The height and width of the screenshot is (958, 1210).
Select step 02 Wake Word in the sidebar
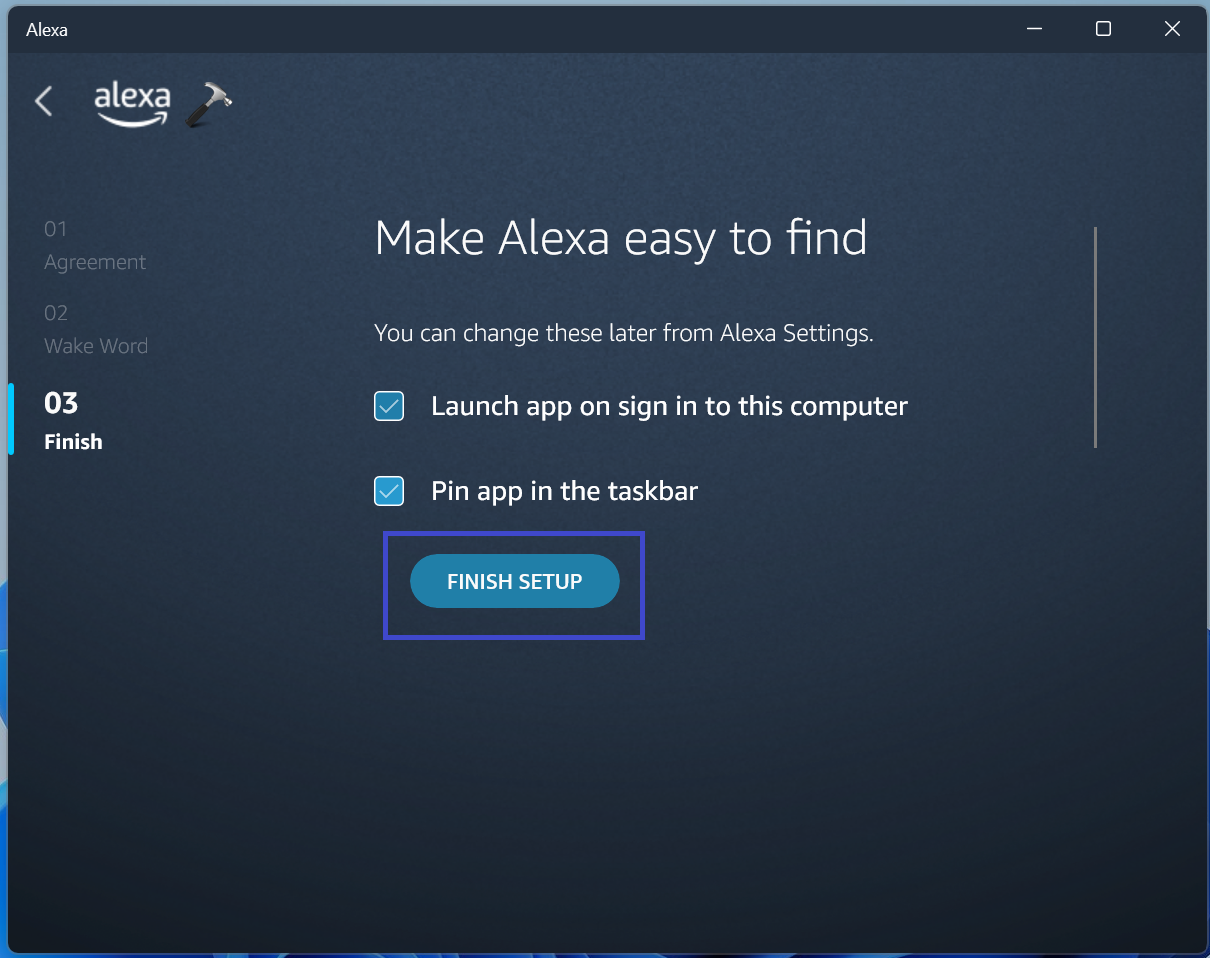96,329
